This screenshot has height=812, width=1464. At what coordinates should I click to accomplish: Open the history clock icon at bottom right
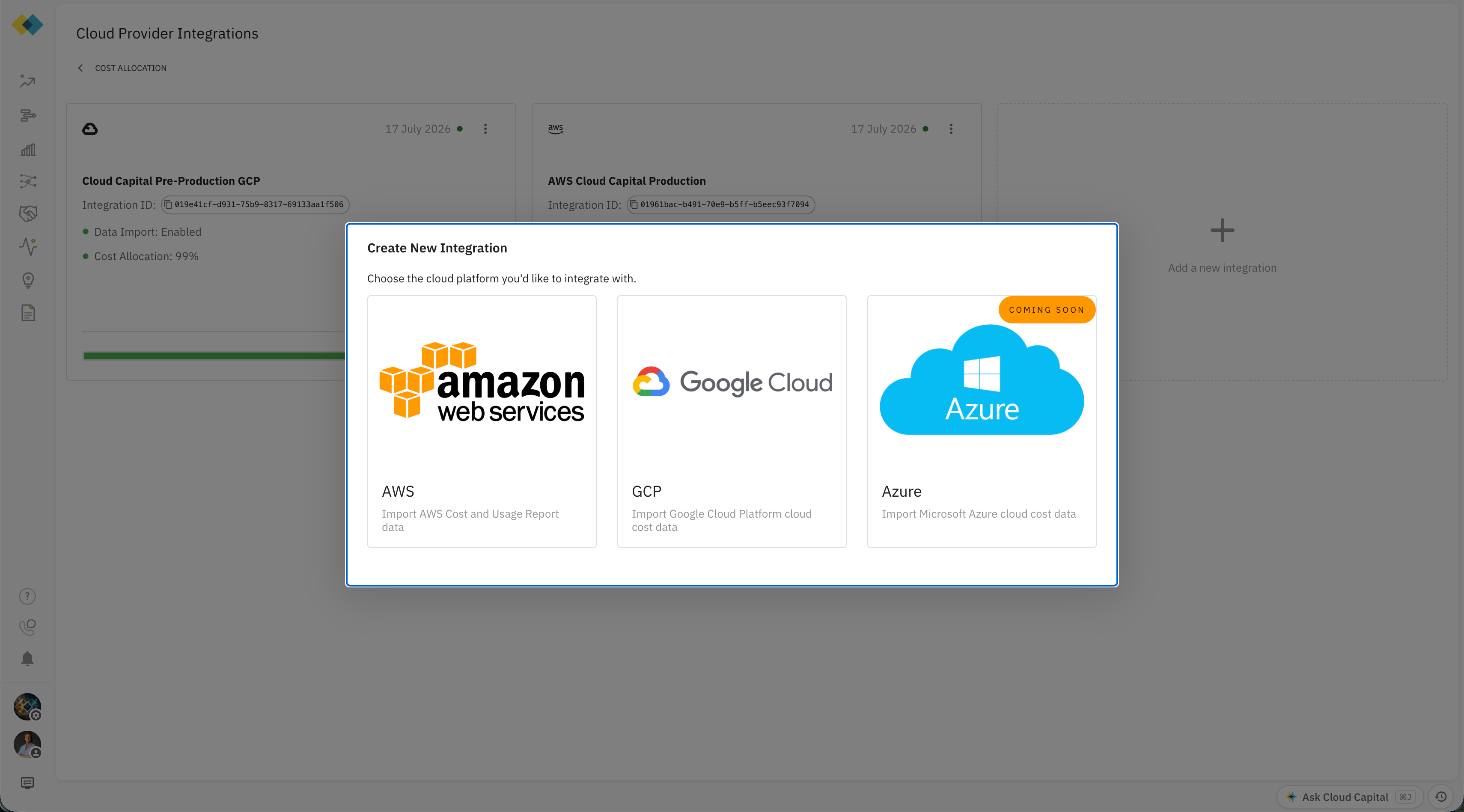click(1441, 797)
